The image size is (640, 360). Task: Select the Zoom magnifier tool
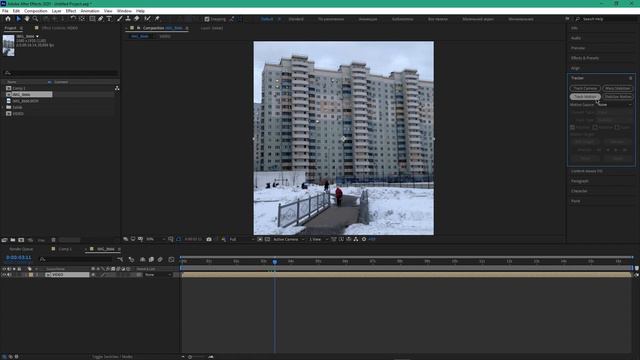[36, 19]
